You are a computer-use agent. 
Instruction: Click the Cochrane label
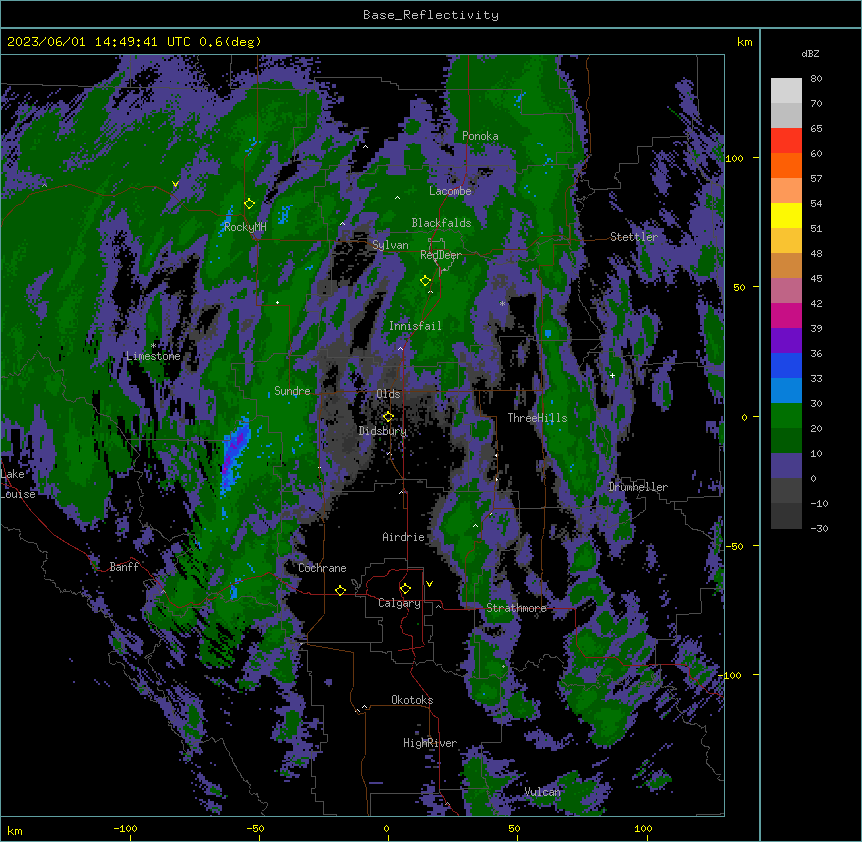click(x=322, y=568)
